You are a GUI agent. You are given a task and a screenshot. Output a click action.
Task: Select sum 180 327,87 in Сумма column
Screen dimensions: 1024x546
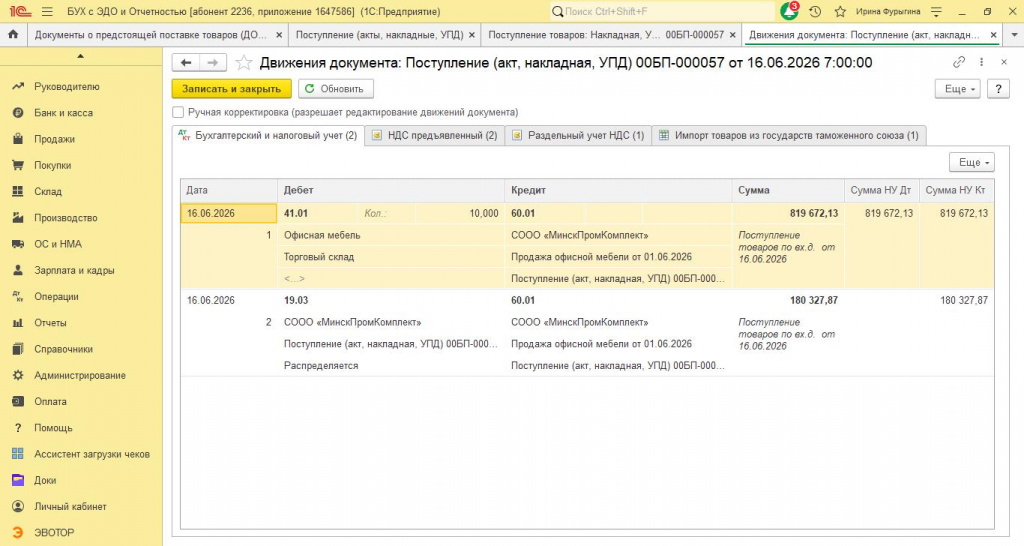coord(814,300)
